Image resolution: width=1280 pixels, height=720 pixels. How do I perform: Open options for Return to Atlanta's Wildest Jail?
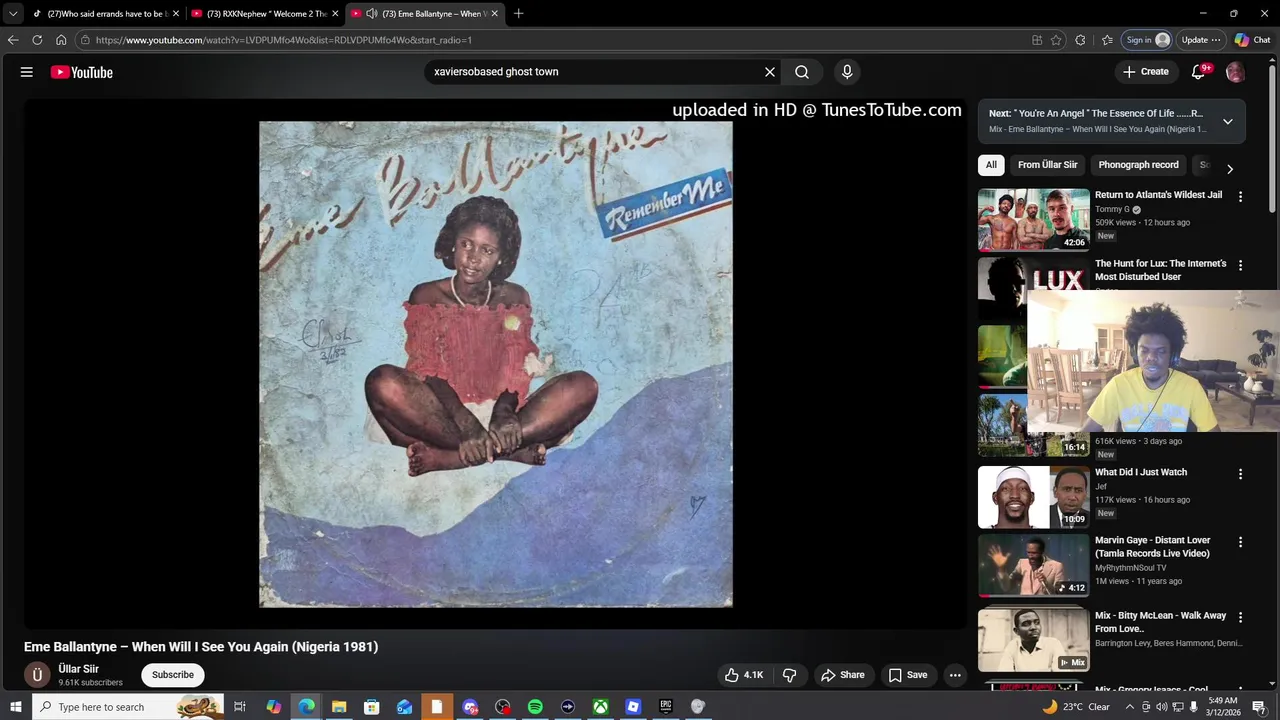[1240, 197]
